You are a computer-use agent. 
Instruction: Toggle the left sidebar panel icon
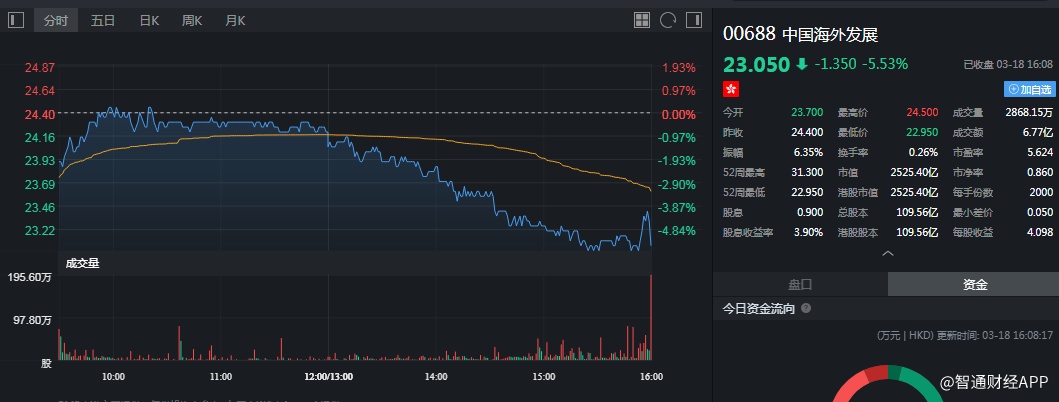click(x=15, y=20)
